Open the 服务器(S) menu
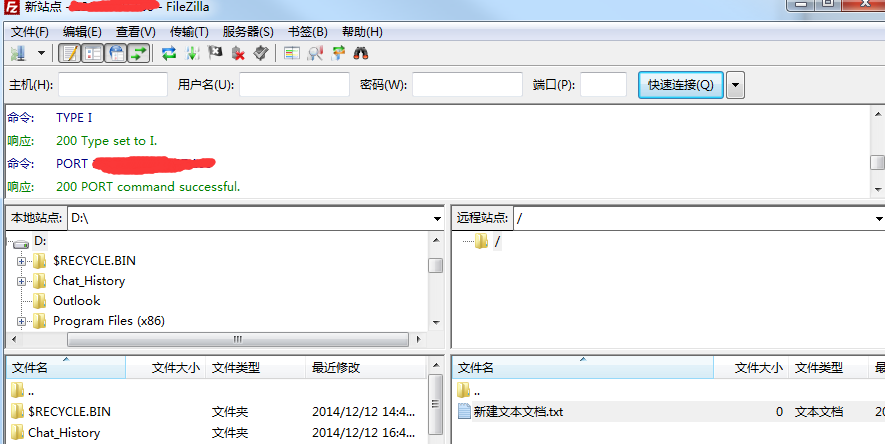 [x=247, y=32]
